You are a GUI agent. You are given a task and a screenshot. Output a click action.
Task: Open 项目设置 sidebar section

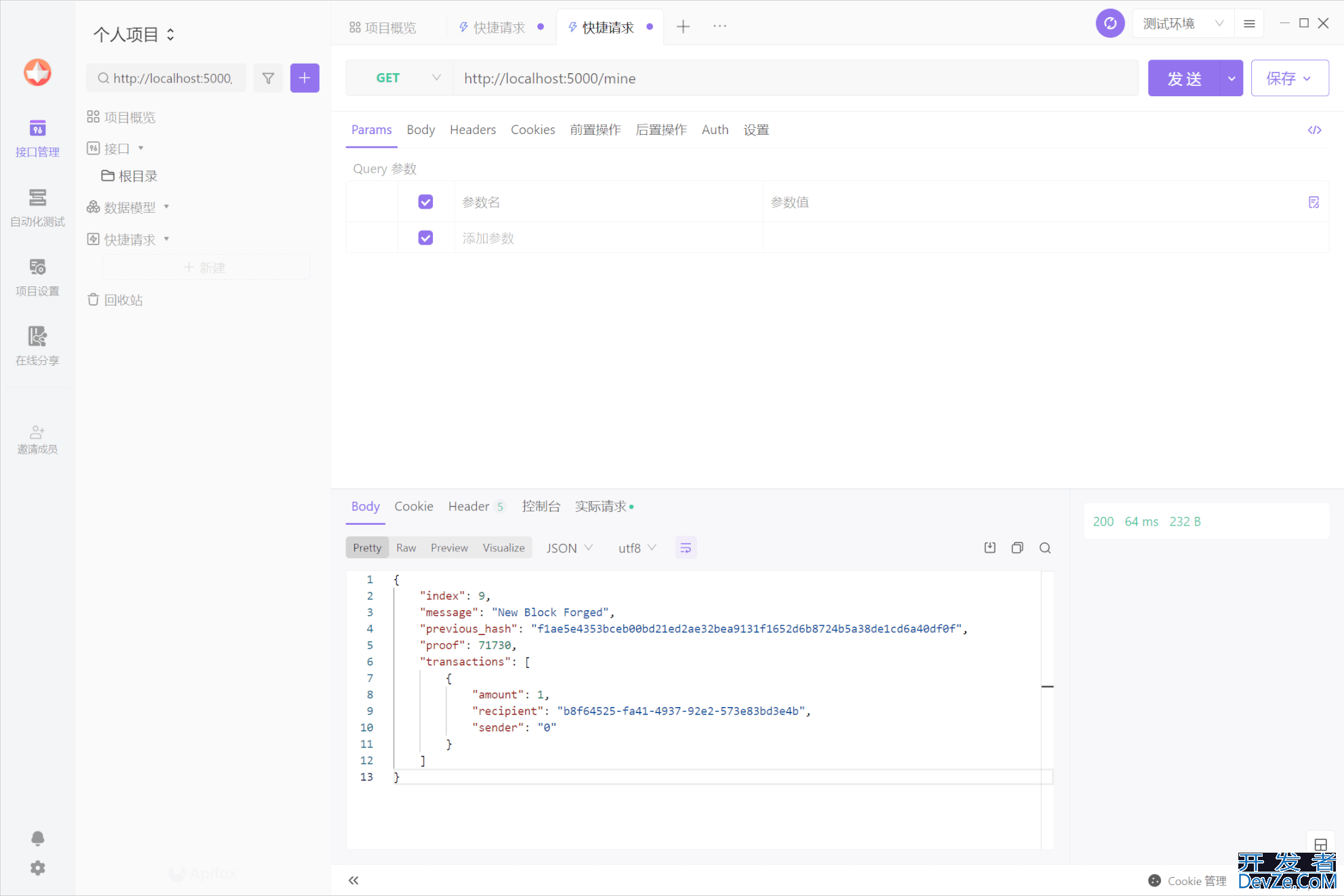pyautogui.click(x=37, y=278)
